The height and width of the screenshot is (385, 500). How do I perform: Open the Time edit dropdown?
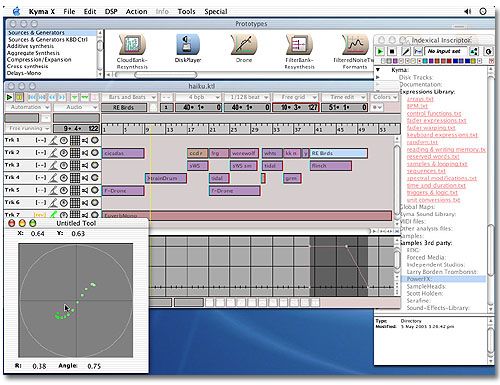(344, 97)
